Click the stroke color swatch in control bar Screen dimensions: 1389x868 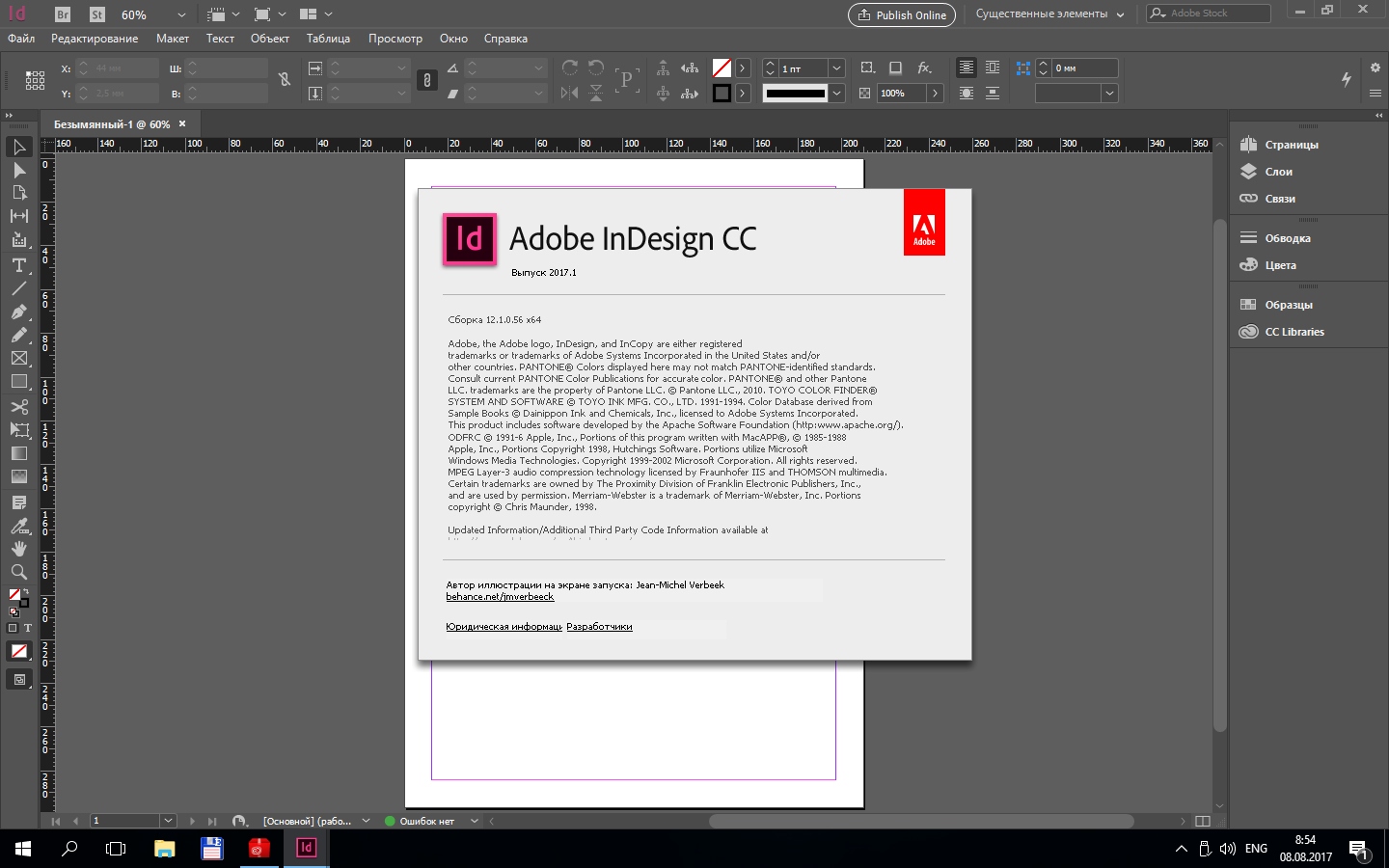click(722, 94)
